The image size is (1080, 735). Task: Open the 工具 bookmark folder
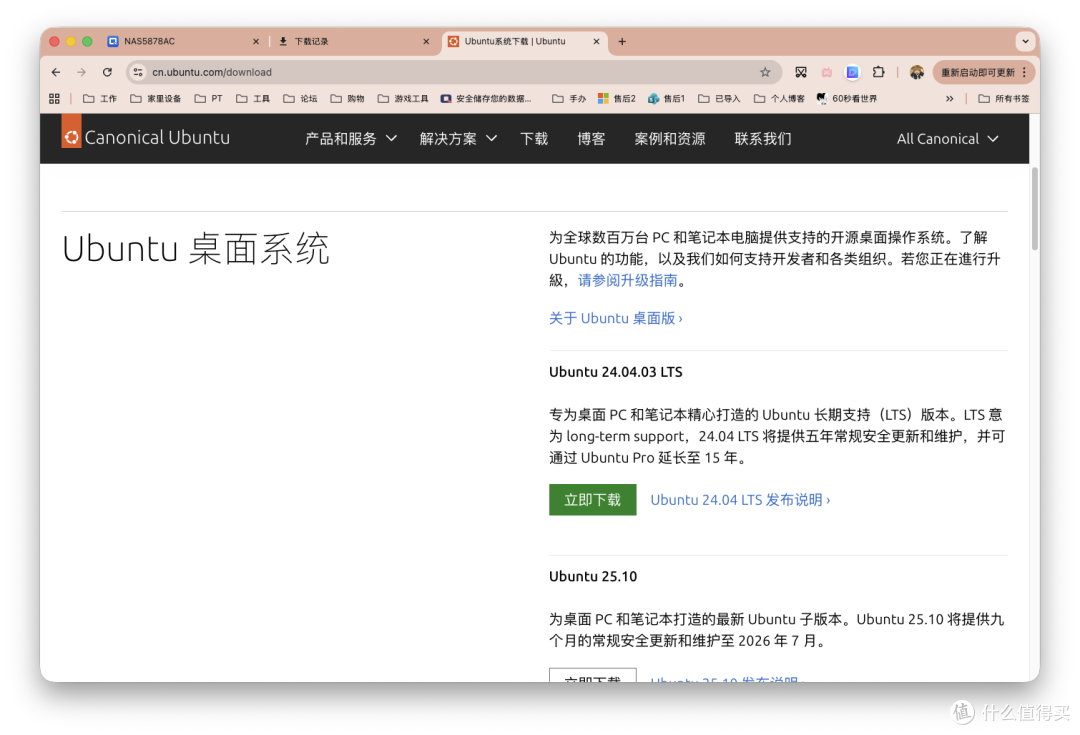point(253,99)
